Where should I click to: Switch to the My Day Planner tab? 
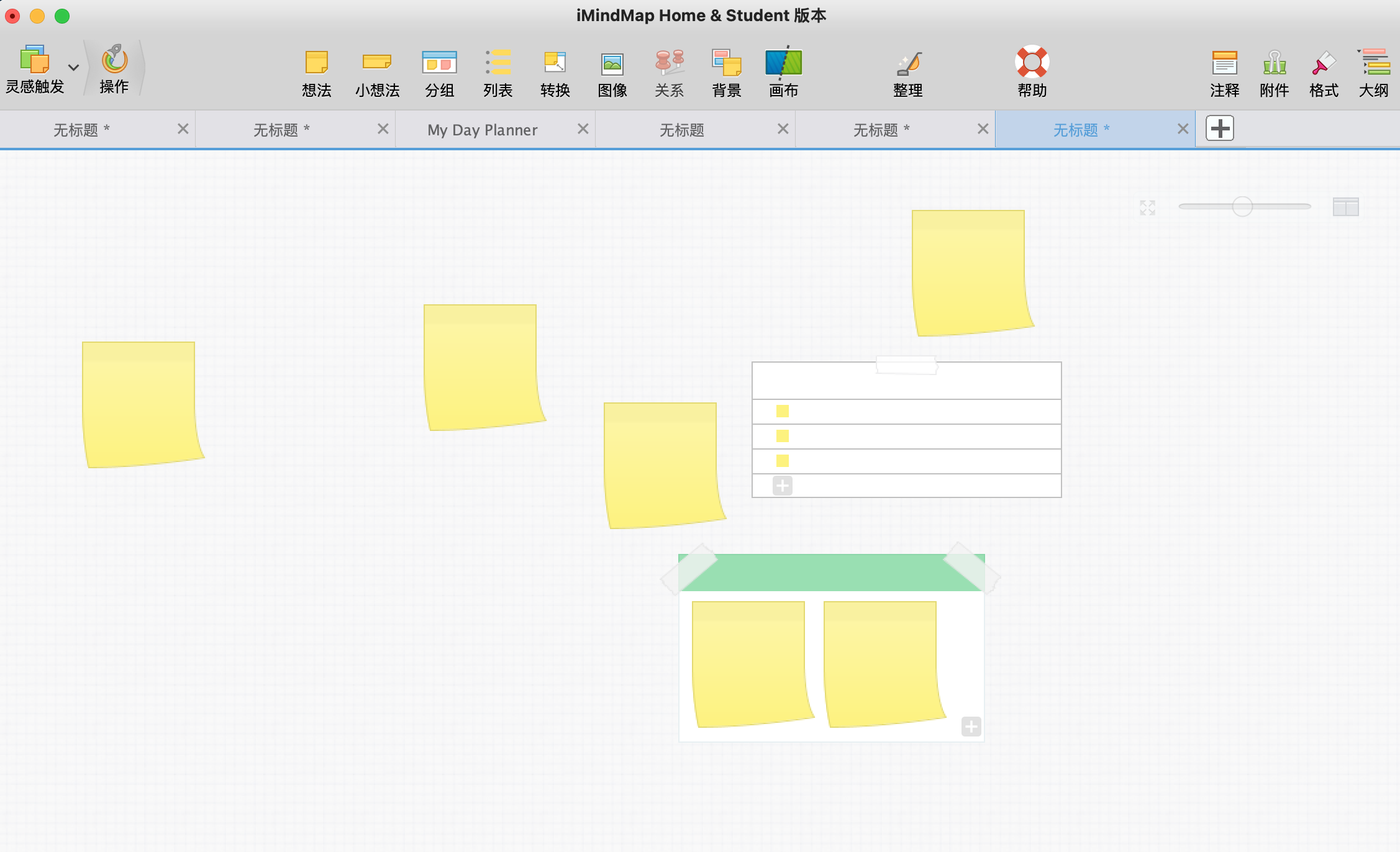482,130
